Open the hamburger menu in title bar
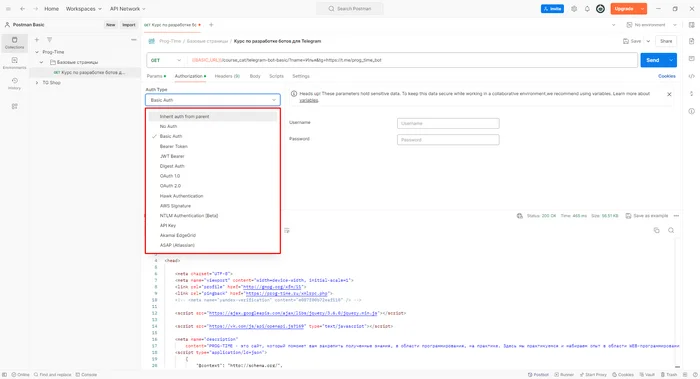The height and width of the screenshot is (379, 700). (x=8, y=9)
